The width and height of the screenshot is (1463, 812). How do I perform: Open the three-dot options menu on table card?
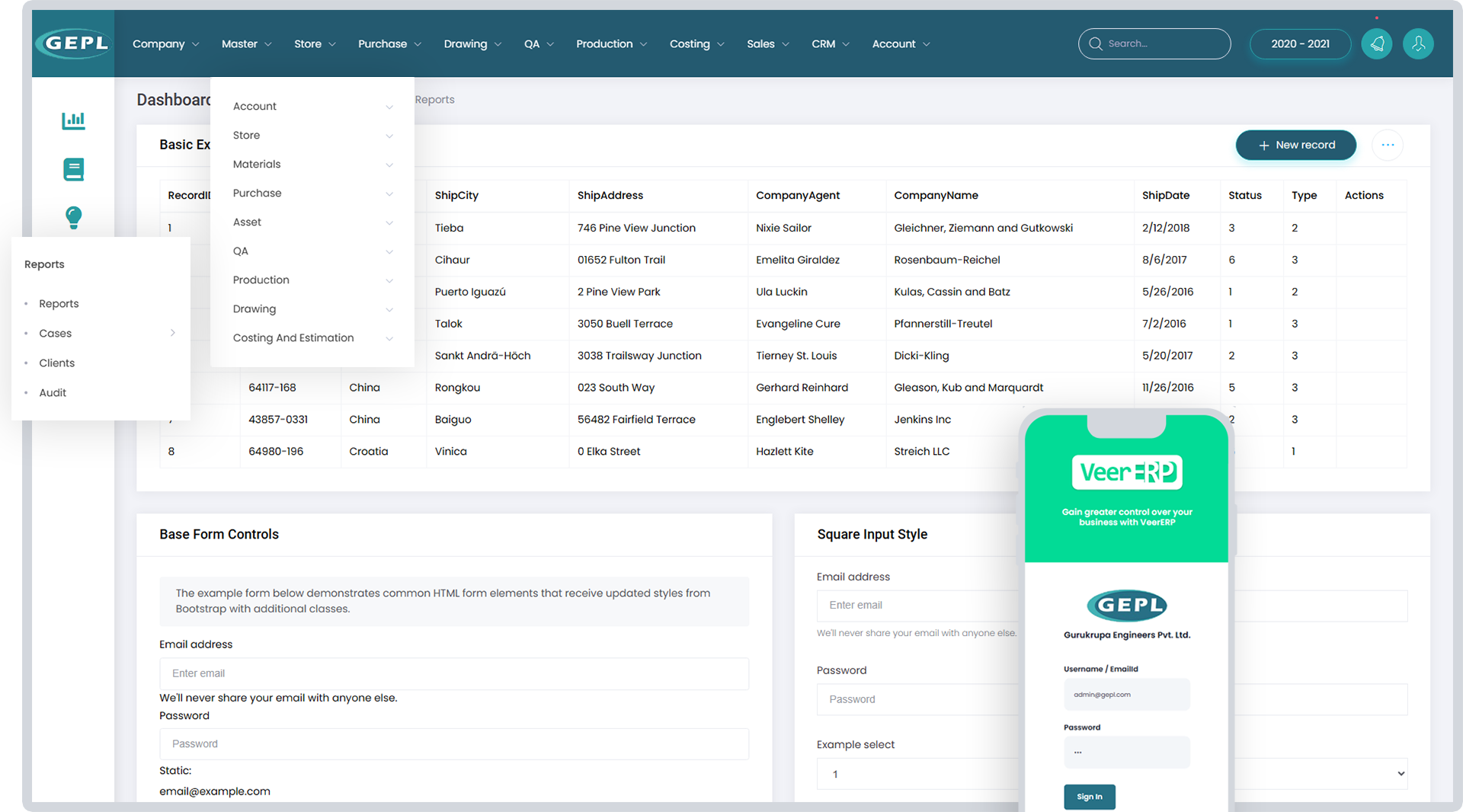1388,145
